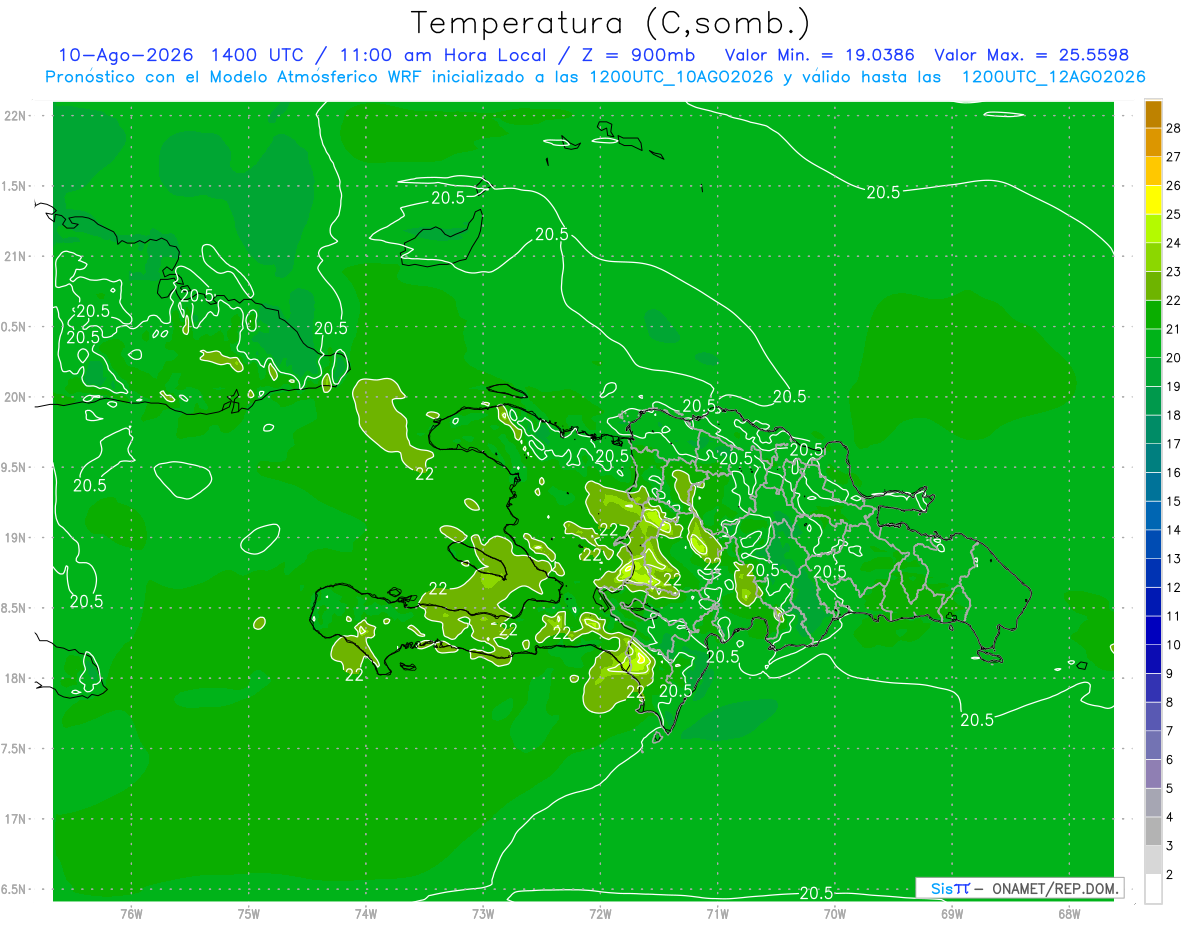
Task: Click the "ONAMET/REP.DOM." credit label
Action: (x=1054, y=888)
